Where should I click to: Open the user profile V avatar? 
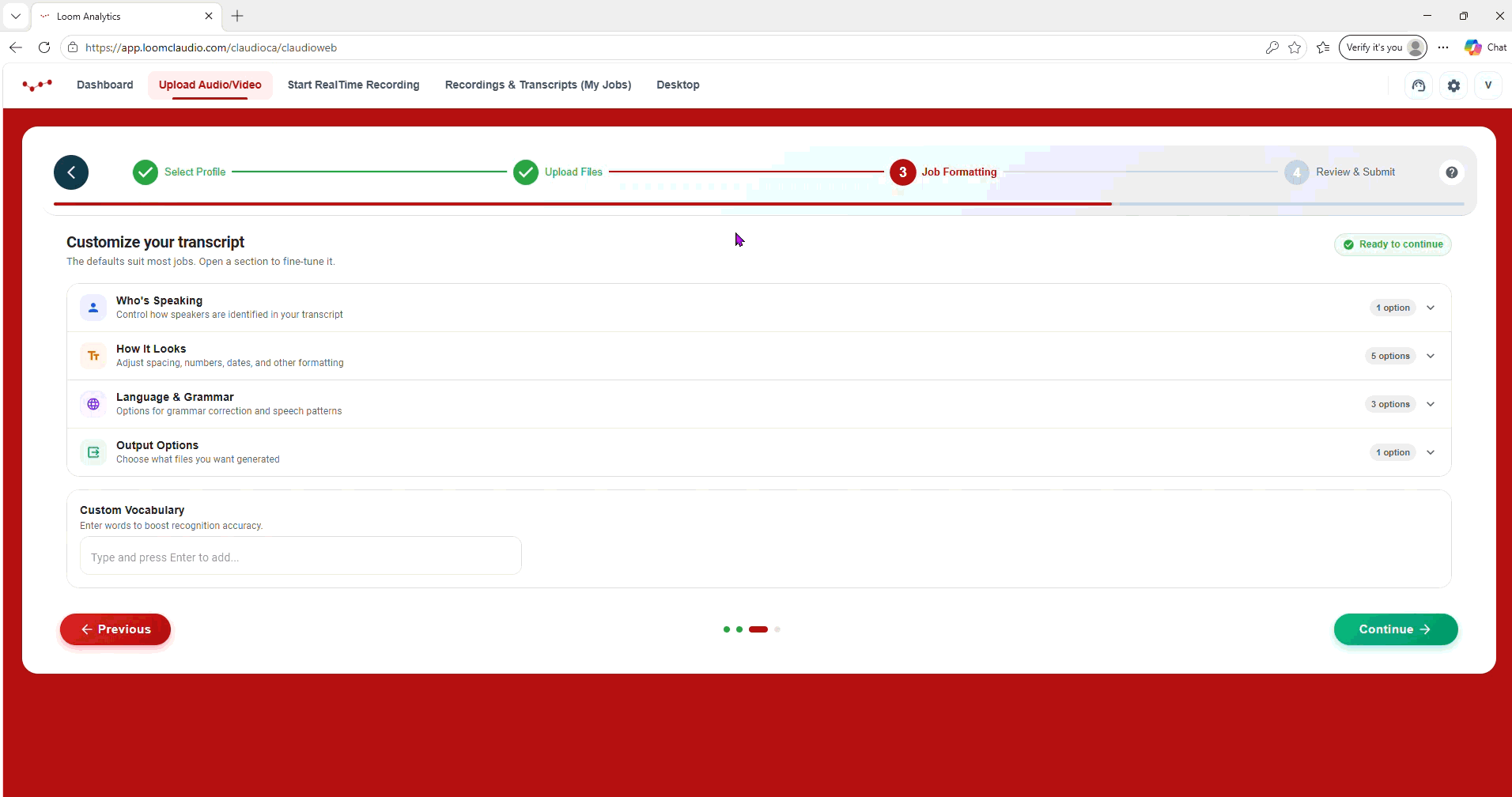pos(1488,85)
